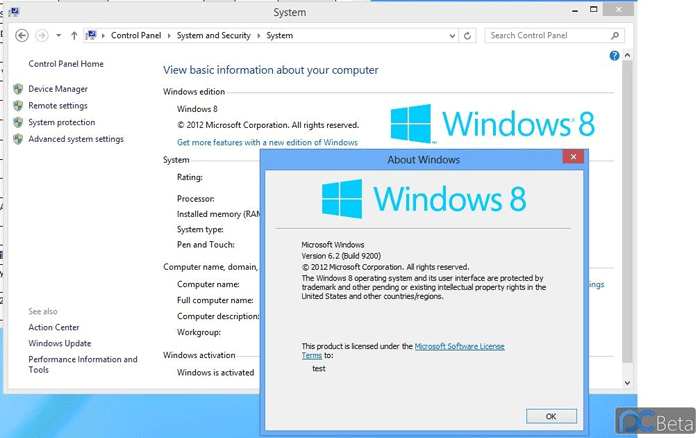Open the recent locations dropdown arrow
The height and width of the screenshot is (438, 700).
point(59,35)
